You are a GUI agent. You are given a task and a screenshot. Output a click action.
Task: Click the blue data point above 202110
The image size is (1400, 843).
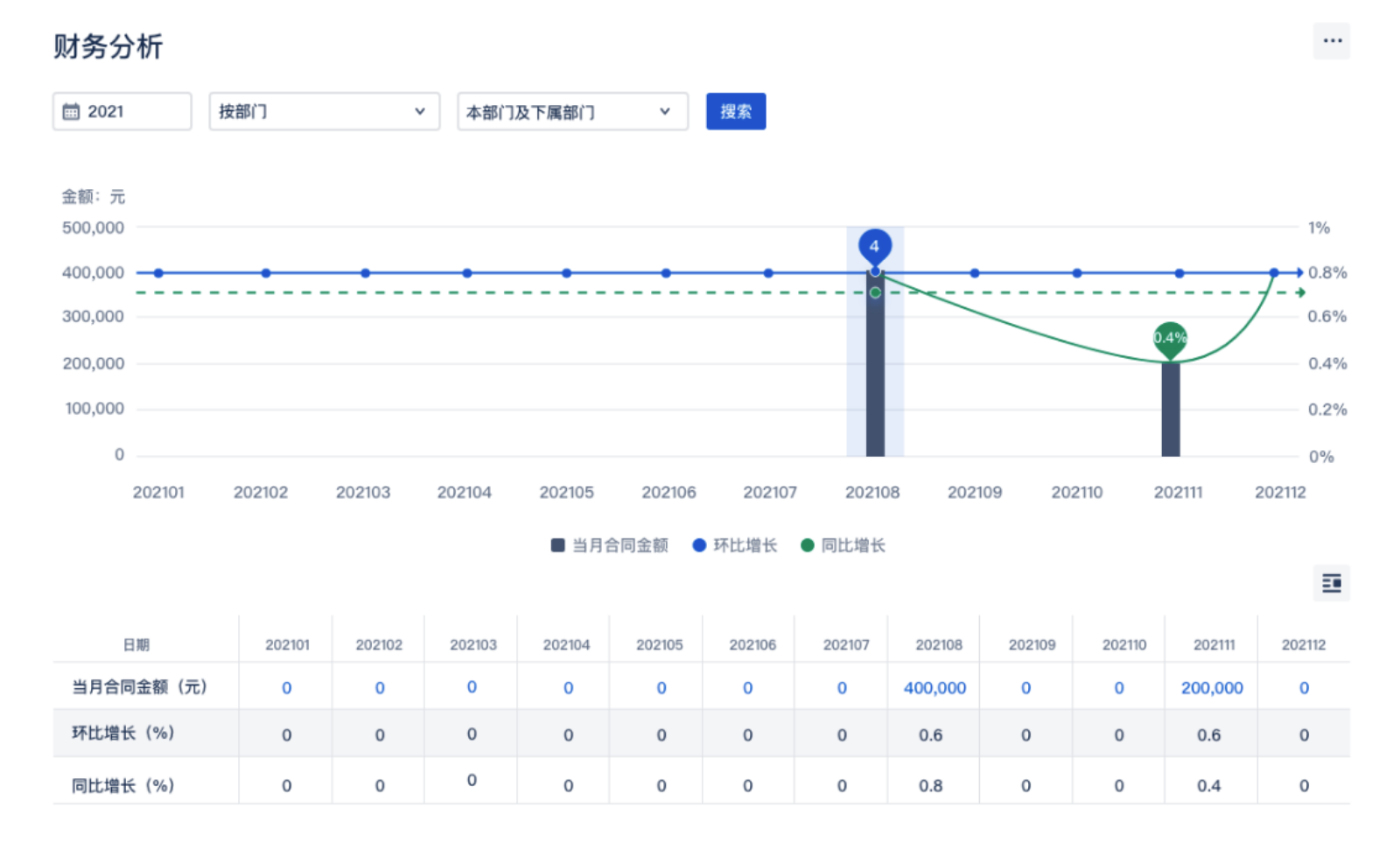tap(1077, 273)
